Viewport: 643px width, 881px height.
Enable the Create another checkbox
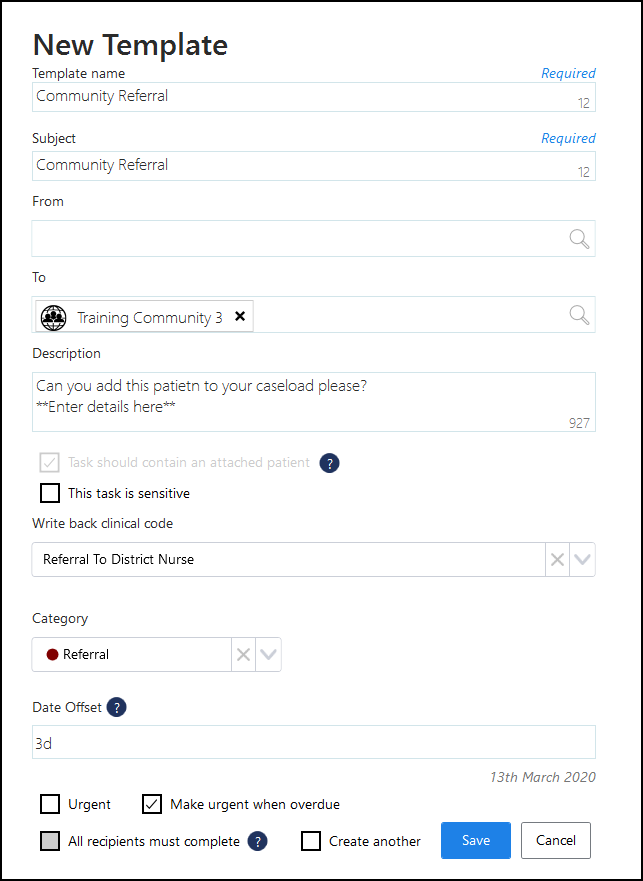[x=311, y=841]
